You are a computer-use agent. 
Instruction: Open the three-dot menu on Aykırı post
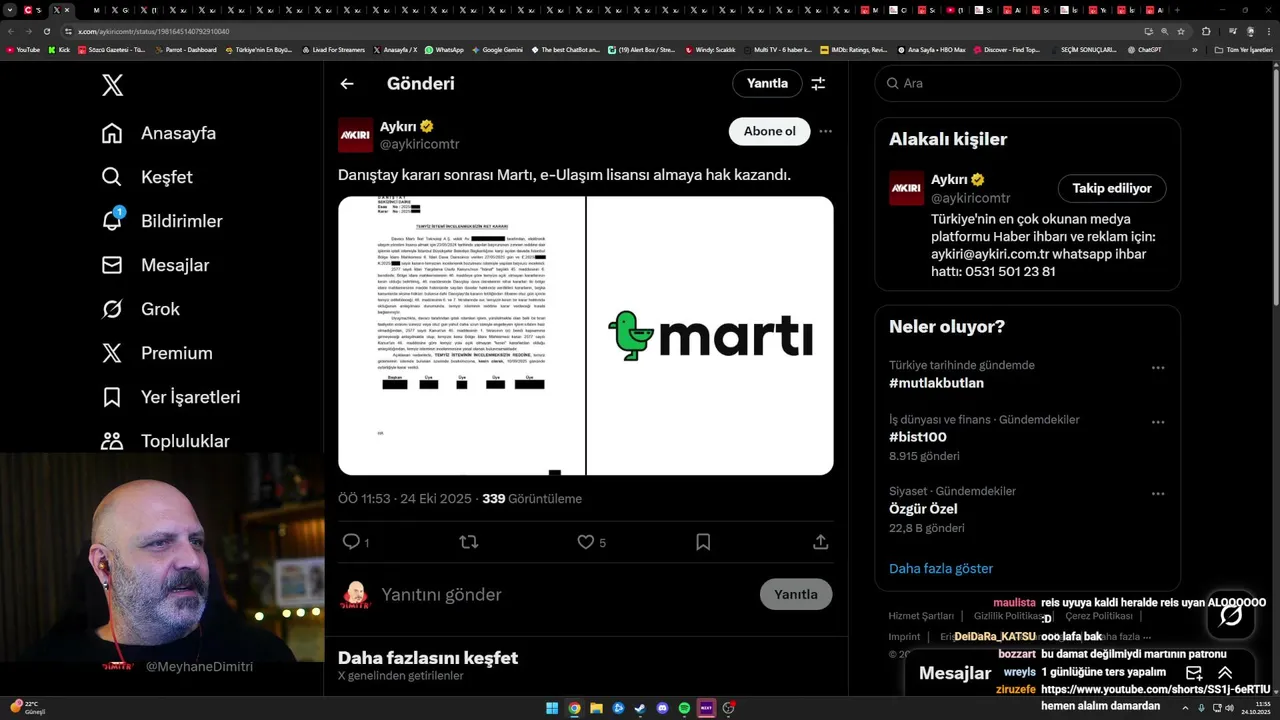coord(825,131)
